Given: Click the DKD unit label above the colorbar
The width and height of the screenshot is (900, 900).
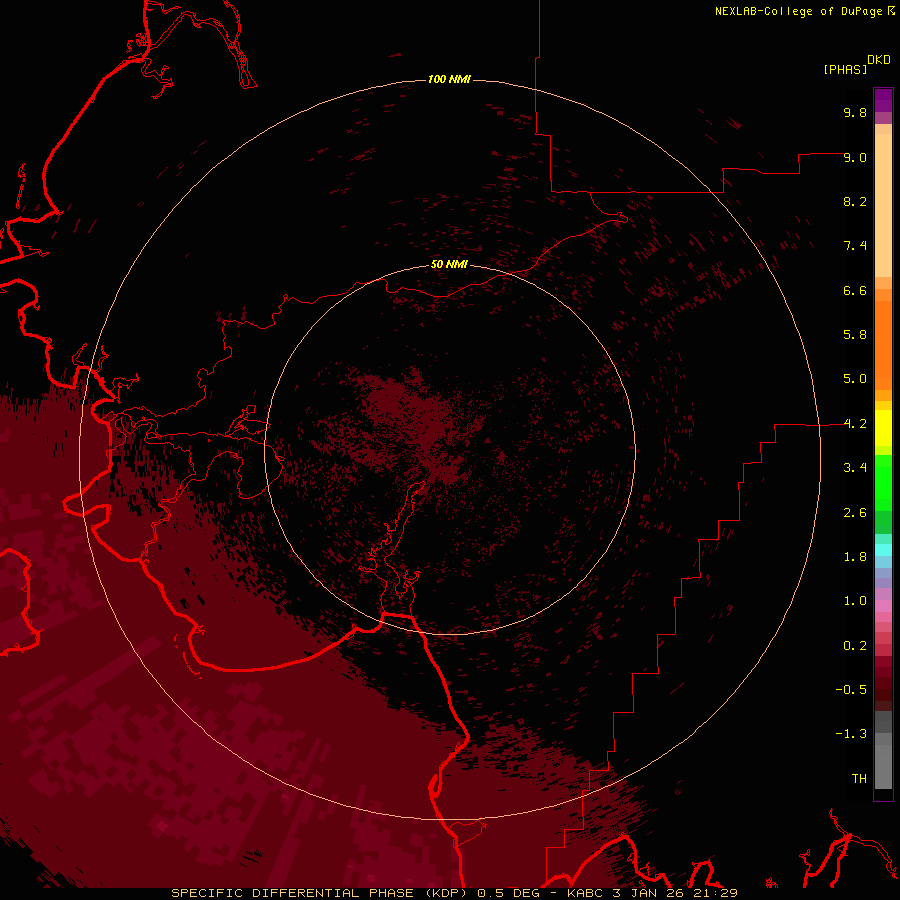Looking at the screenshot, I should tap(879, 59).
